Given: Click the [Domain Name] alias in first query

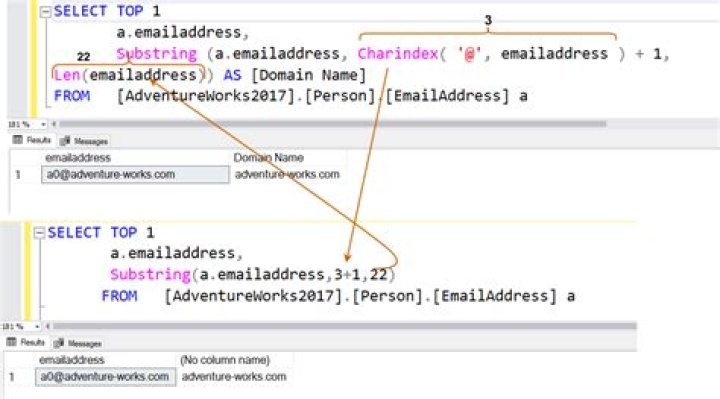Looking at the screenshot, I should 309,75.
